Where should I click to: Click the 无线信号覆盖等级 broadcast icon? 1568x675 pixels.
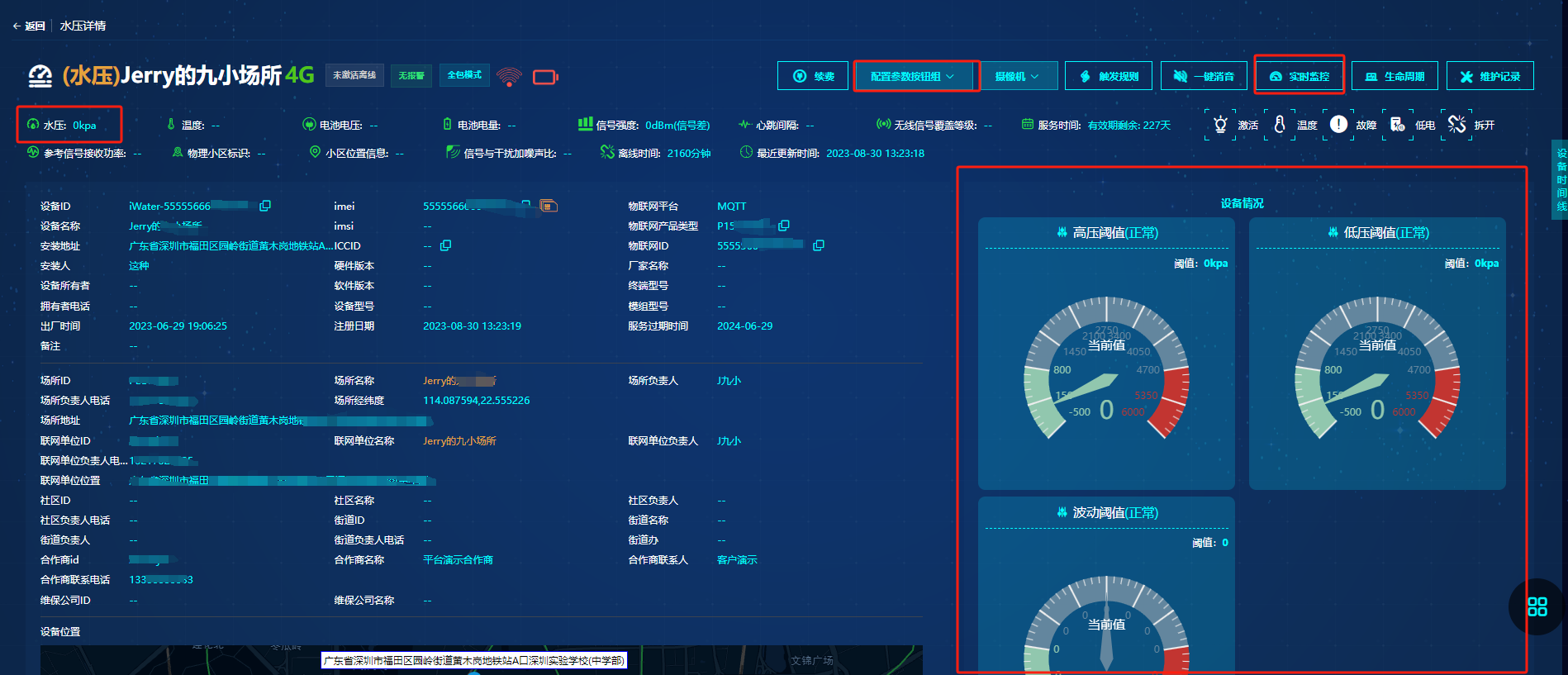pos(883,125)
